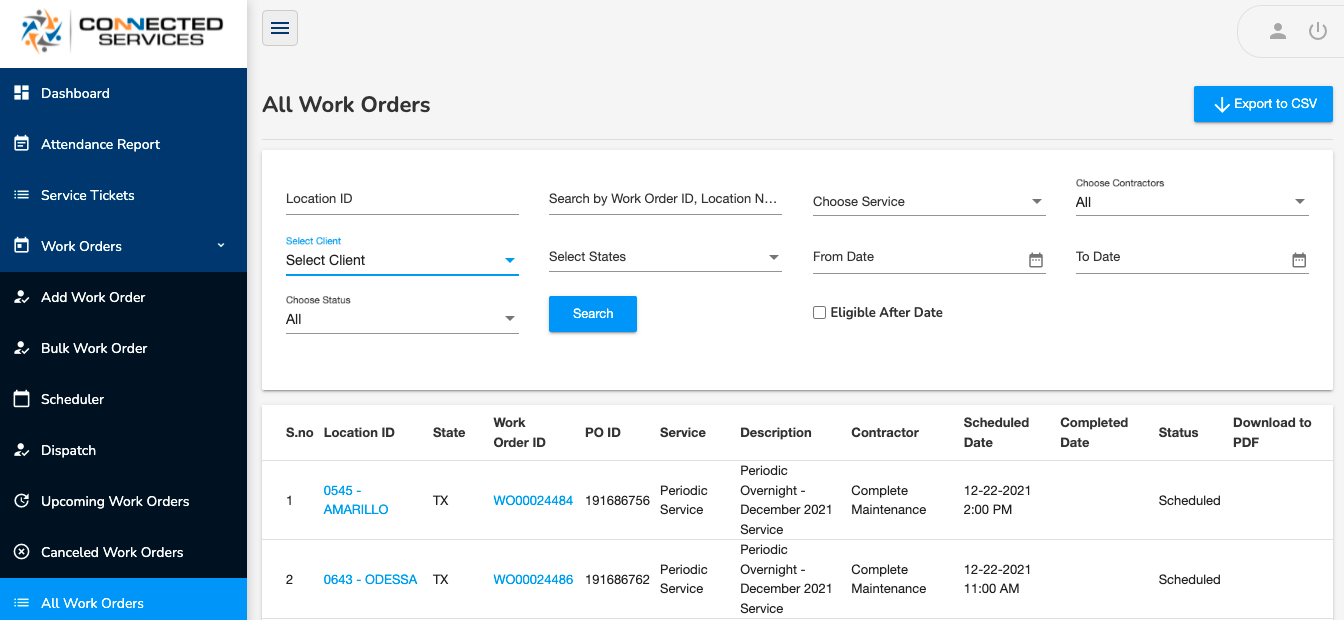The width and height of the screenshot is (1344, 620).
Task: Open the Scheduler
Action: [75, 399]
